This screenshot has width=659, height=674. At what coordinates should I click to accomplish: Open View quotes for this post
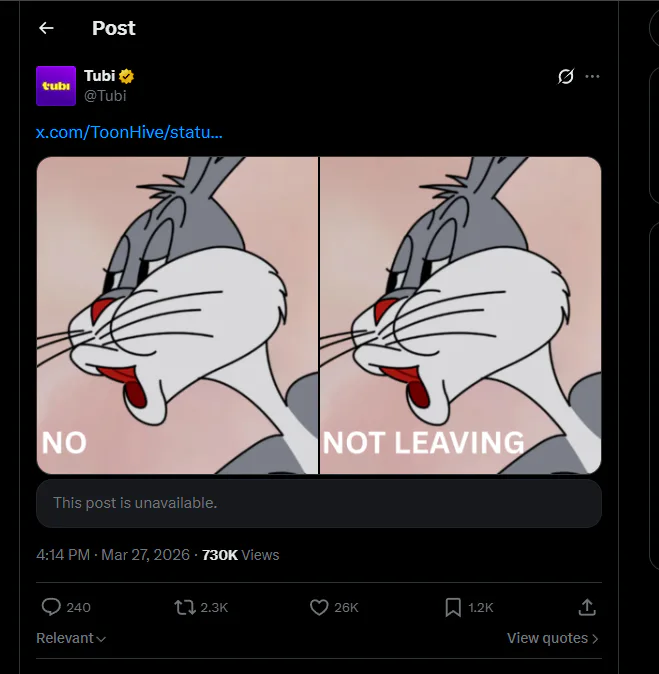[552, 638]
